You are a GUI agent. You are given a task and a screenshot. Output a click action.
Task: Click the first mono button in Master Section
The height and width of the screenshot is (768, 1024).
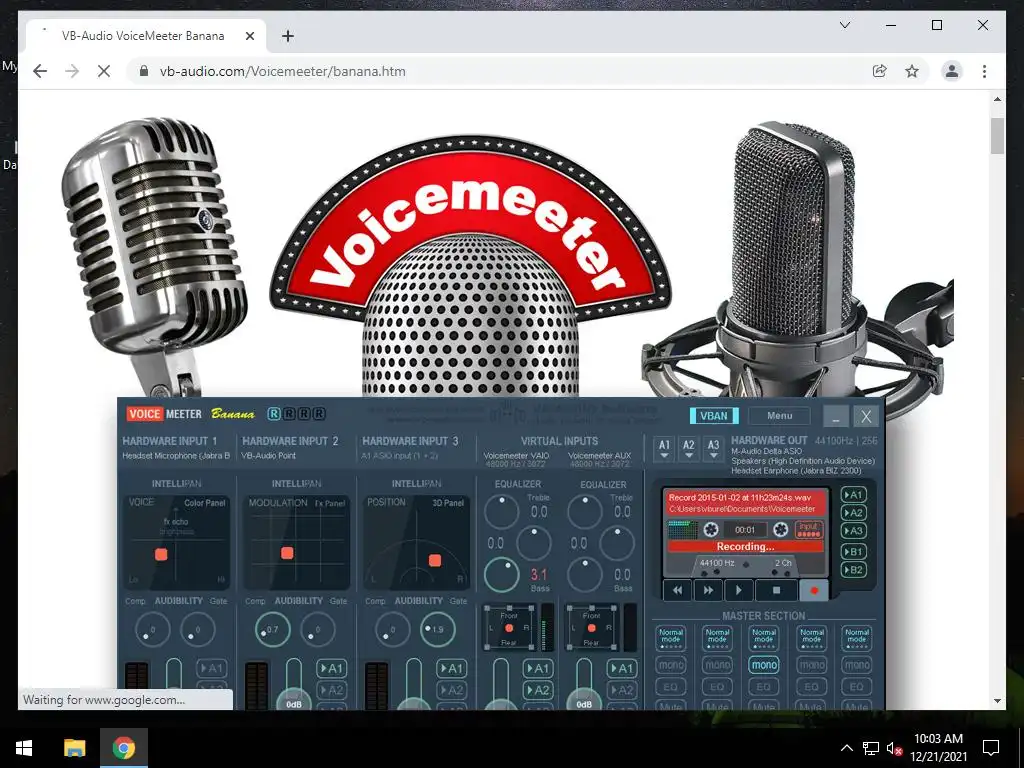tap(671, 665)
